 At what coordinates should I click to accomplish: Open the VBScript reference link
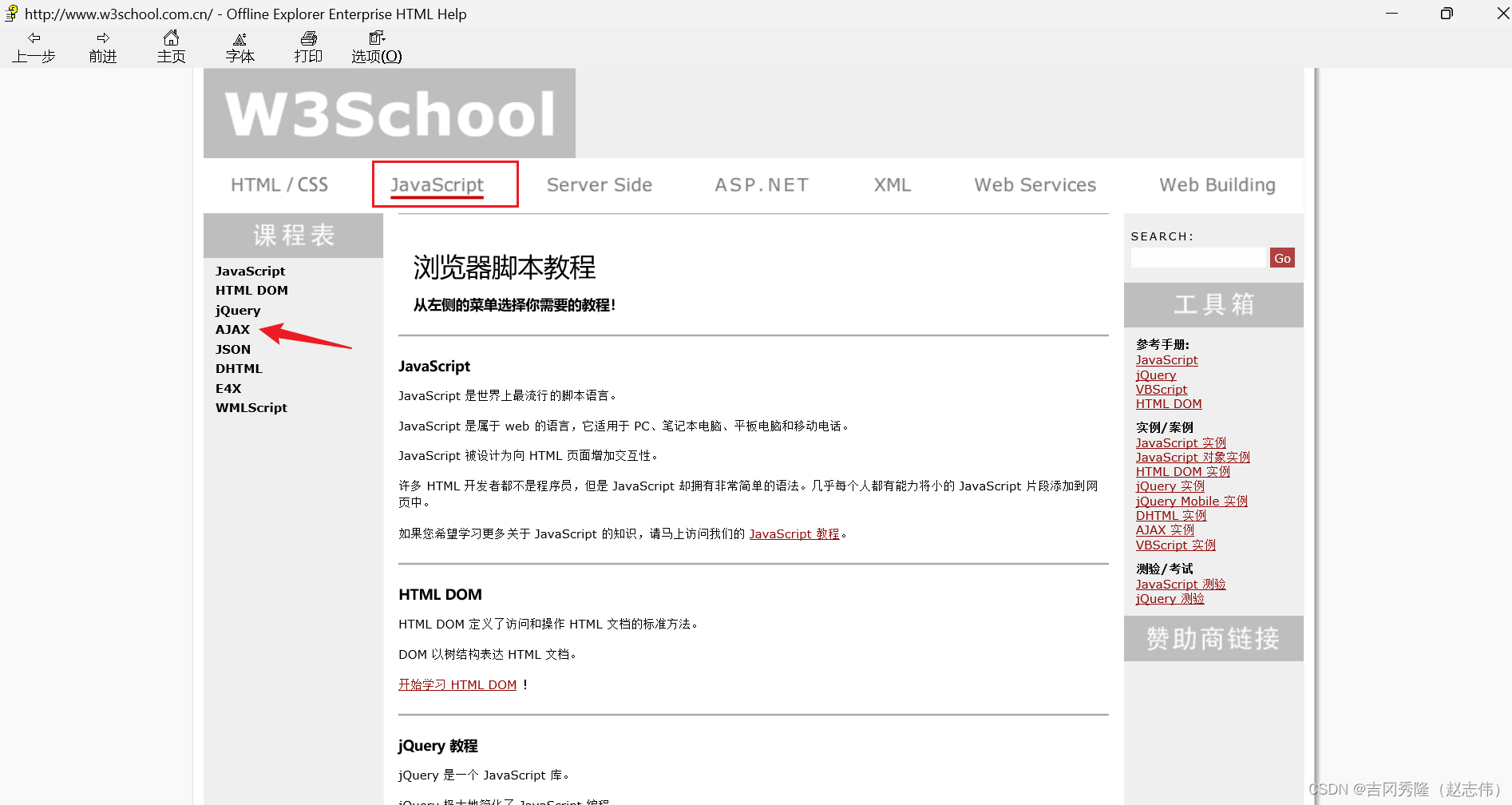[1162, 390]
